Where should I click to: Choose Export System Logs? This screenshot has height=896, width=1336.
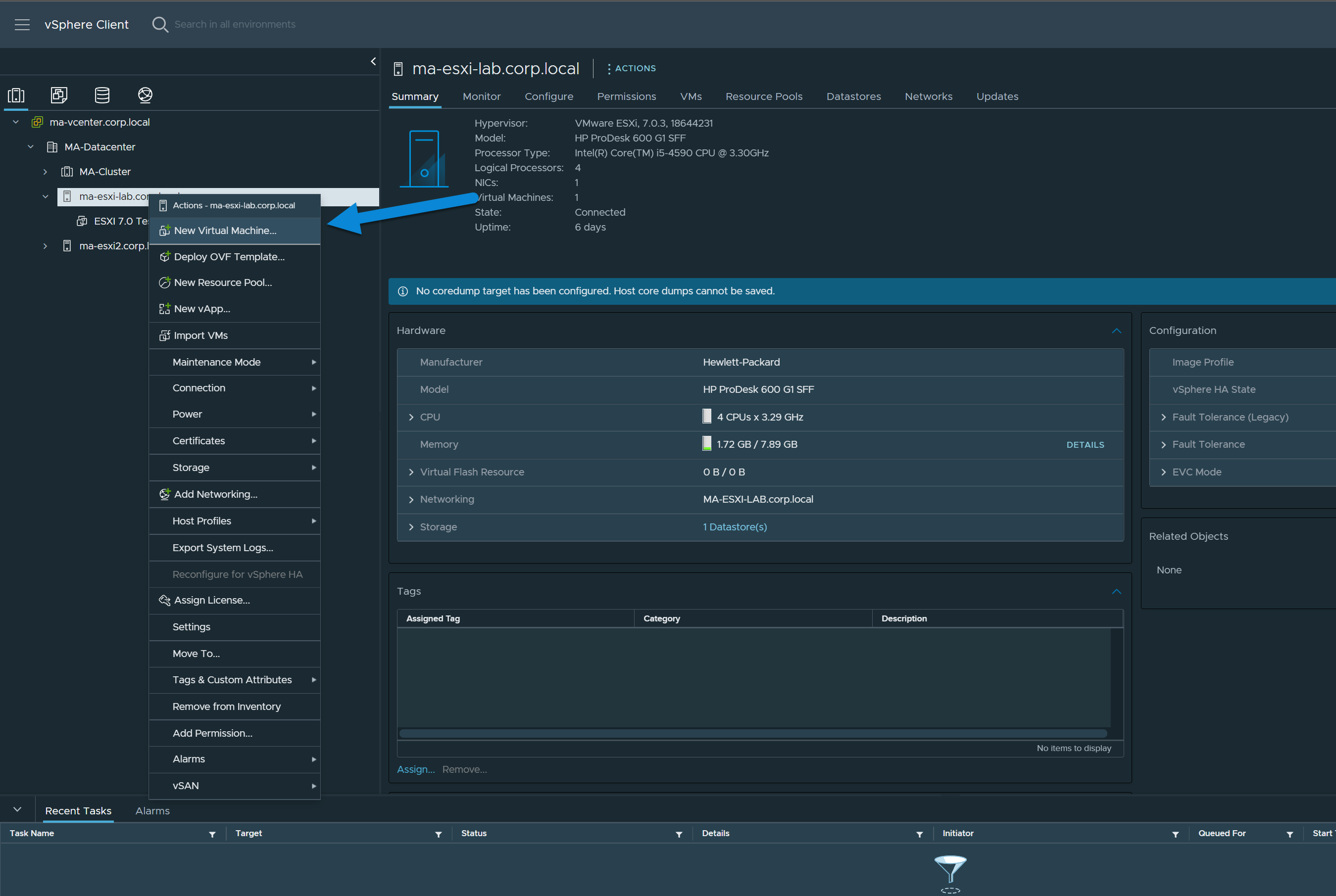tap(235, 548)
